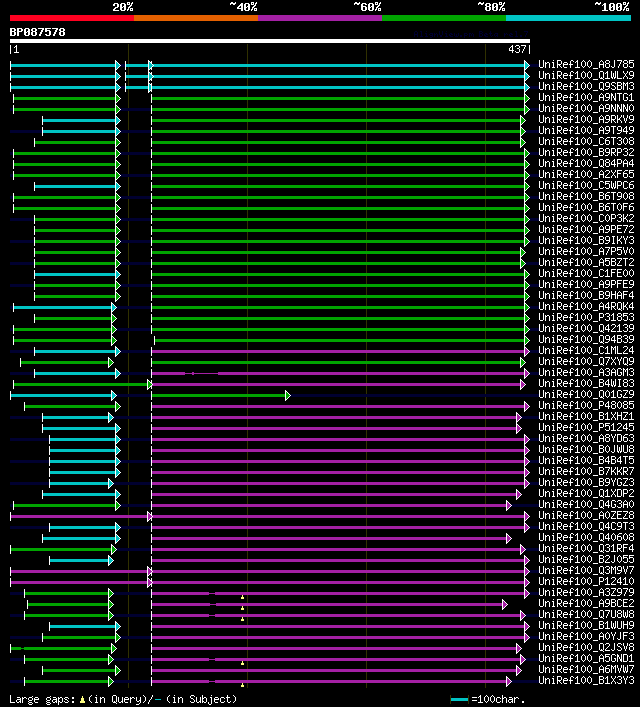The image size is (640, 707).
Task: Select UniRef100_Q7XYQ9 entry
Action: (x=586, y=361)
